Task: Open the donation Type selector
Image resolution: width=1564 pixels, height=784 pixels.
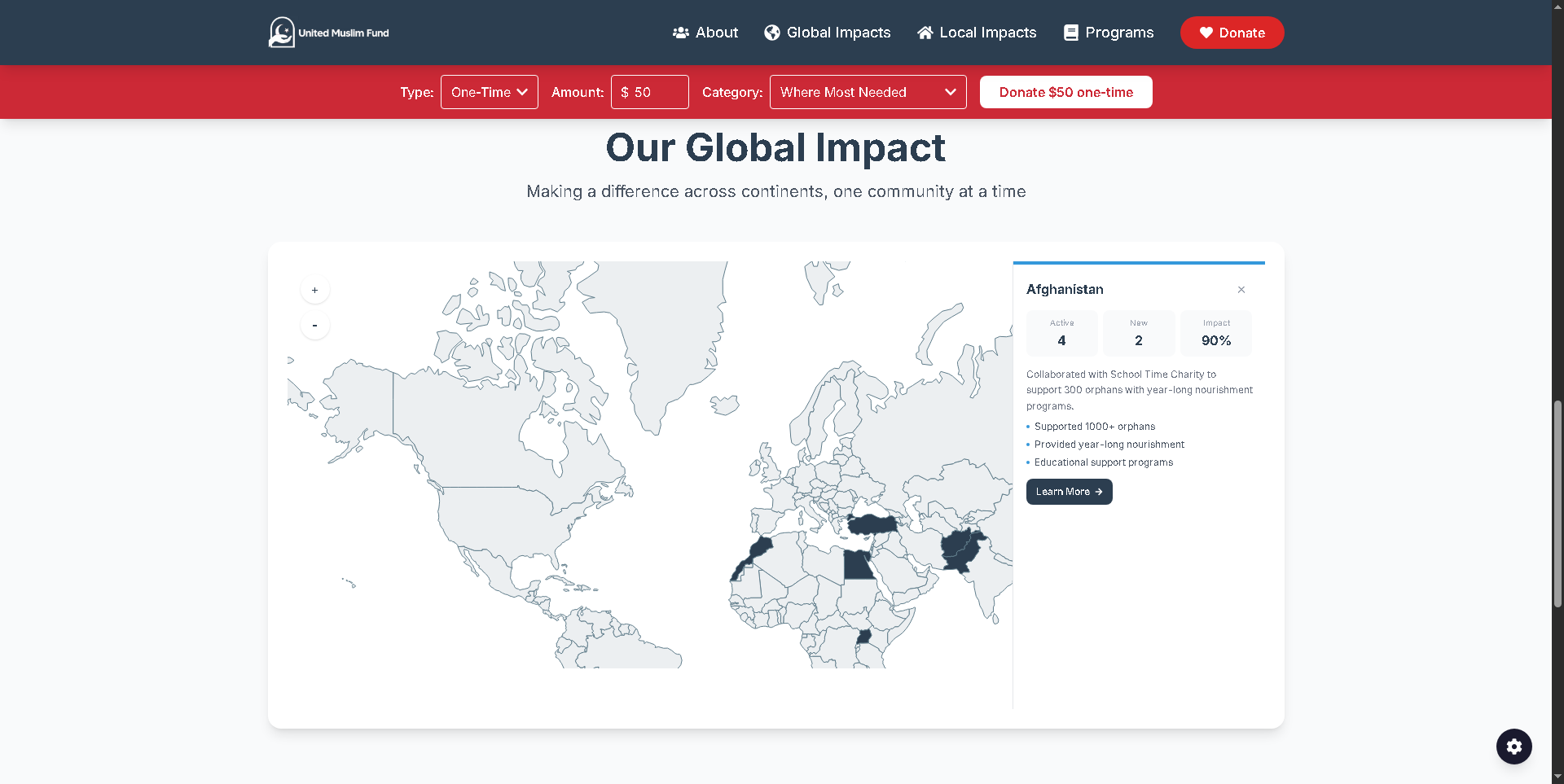Action: tap(489, 92)
